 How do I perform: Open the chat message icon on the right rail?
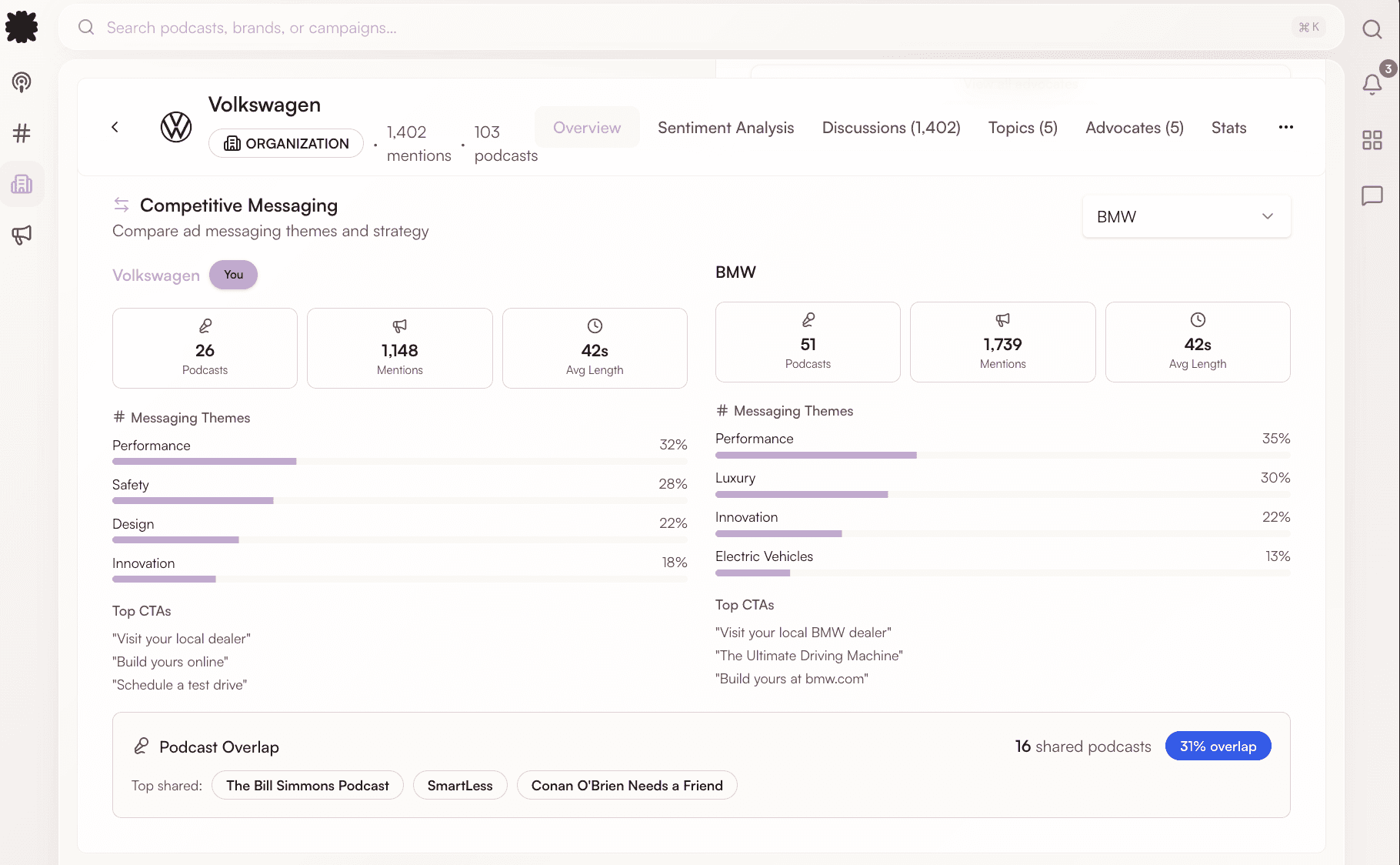click(x=1372, y=195)
